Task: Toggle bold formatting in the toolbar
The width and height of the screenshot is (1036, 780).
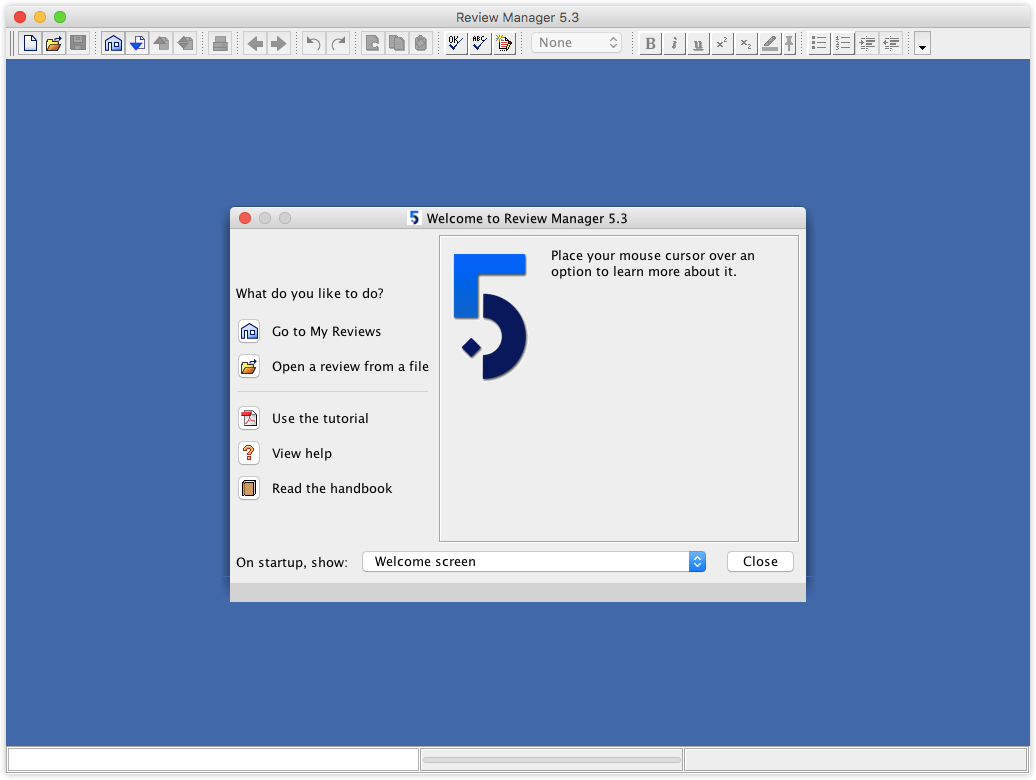Action: (649, 43)
